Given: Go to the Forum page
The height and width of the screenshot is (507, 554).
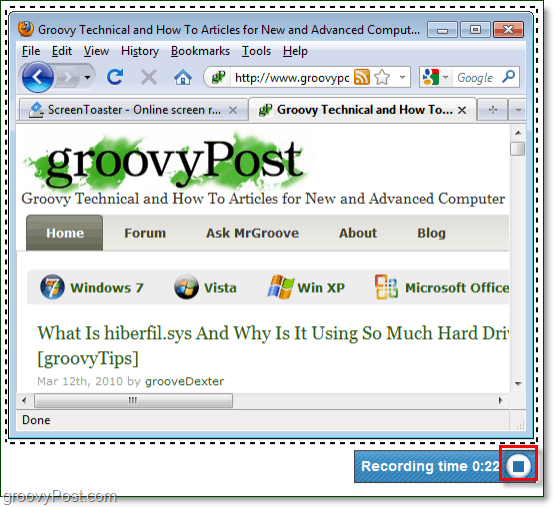Looking at the screenshot, I should (x=145, y=233).
